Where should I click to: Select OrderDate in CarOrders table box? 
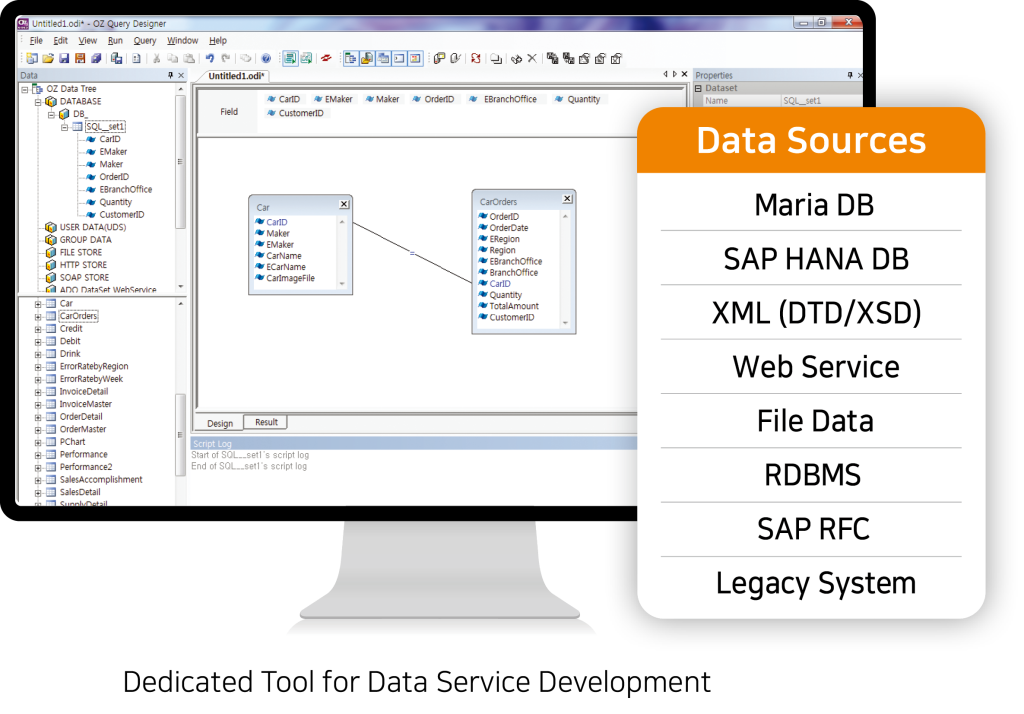coord(509,228)
